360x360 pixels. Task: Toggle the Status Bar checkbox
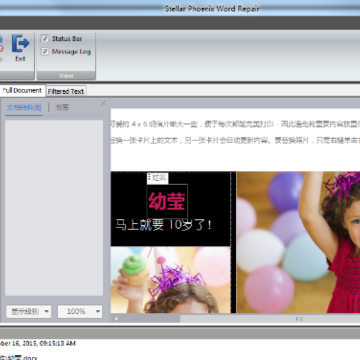(45, 39)
